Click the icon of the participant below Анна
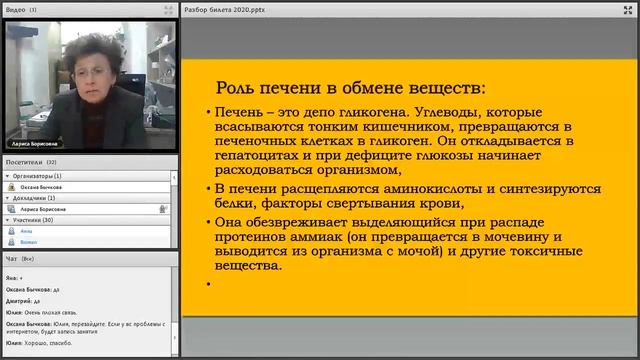Viewport: 640px width, 360px height. (11, 242)
